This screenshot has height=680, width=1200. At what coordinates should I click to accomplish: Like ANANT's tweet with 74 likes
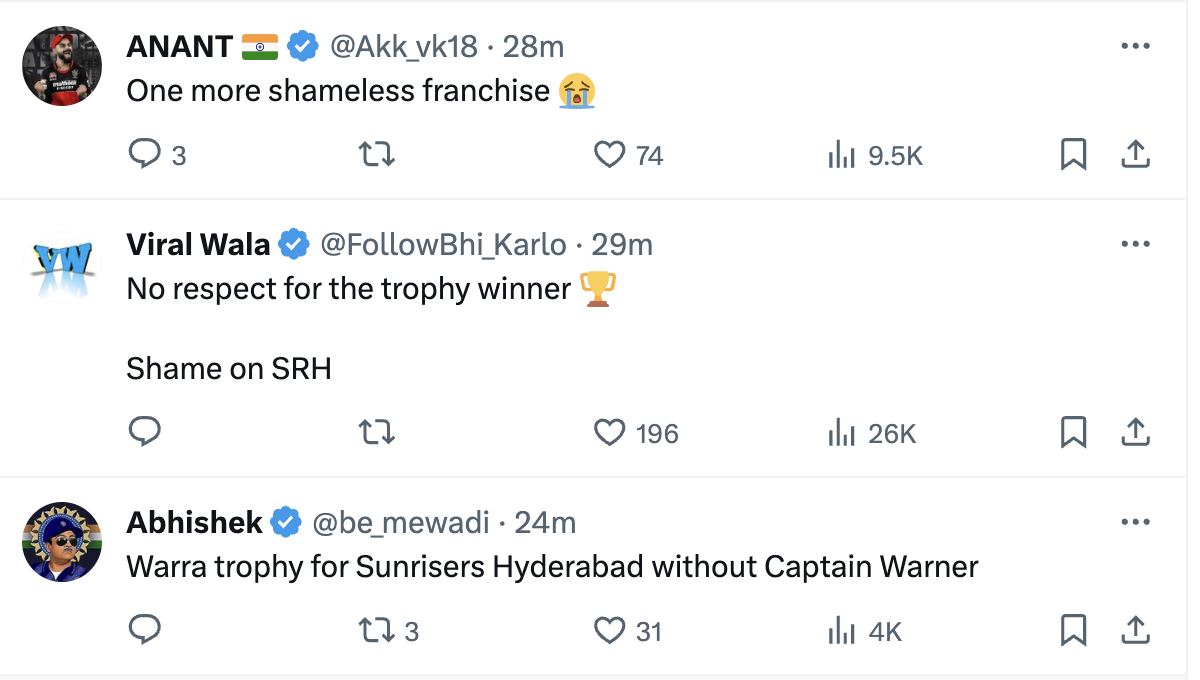610,154
